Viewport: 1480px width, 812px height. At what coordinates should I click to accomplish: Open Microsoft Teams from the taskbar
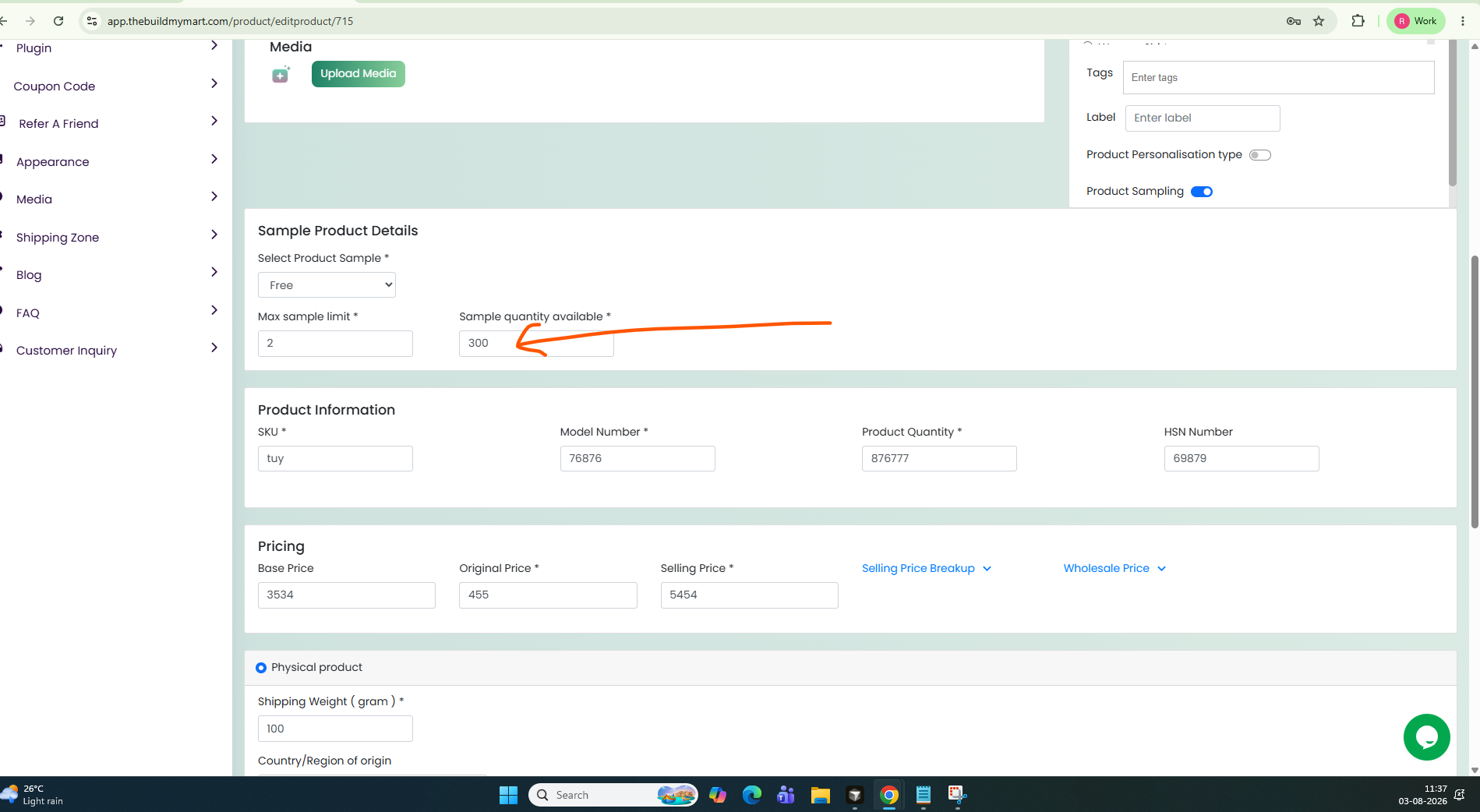pos(786,795)
